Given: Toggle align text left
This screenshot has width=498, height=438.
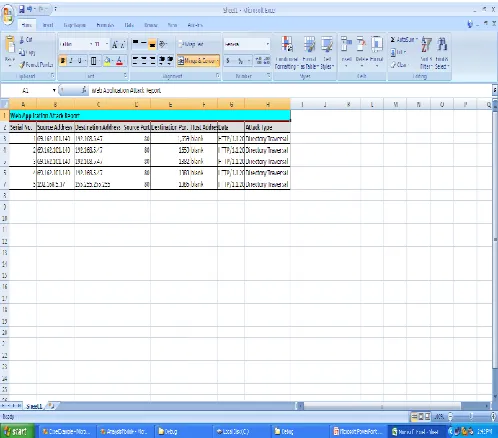Looking at the screenshot, I should pos(135,61).
